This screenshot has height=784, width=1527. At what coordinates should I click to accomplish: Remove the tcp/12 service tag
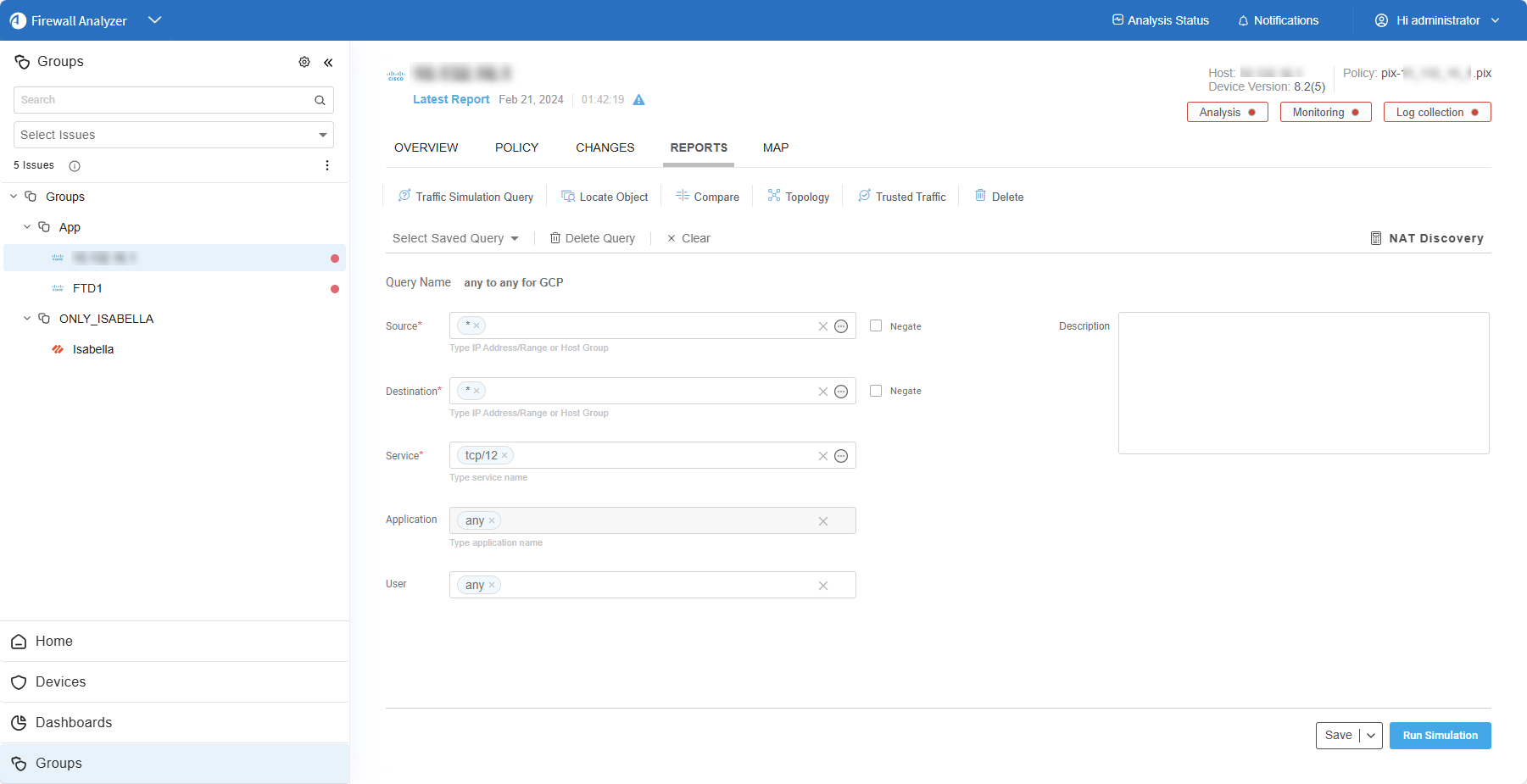[x=504, y=455]
